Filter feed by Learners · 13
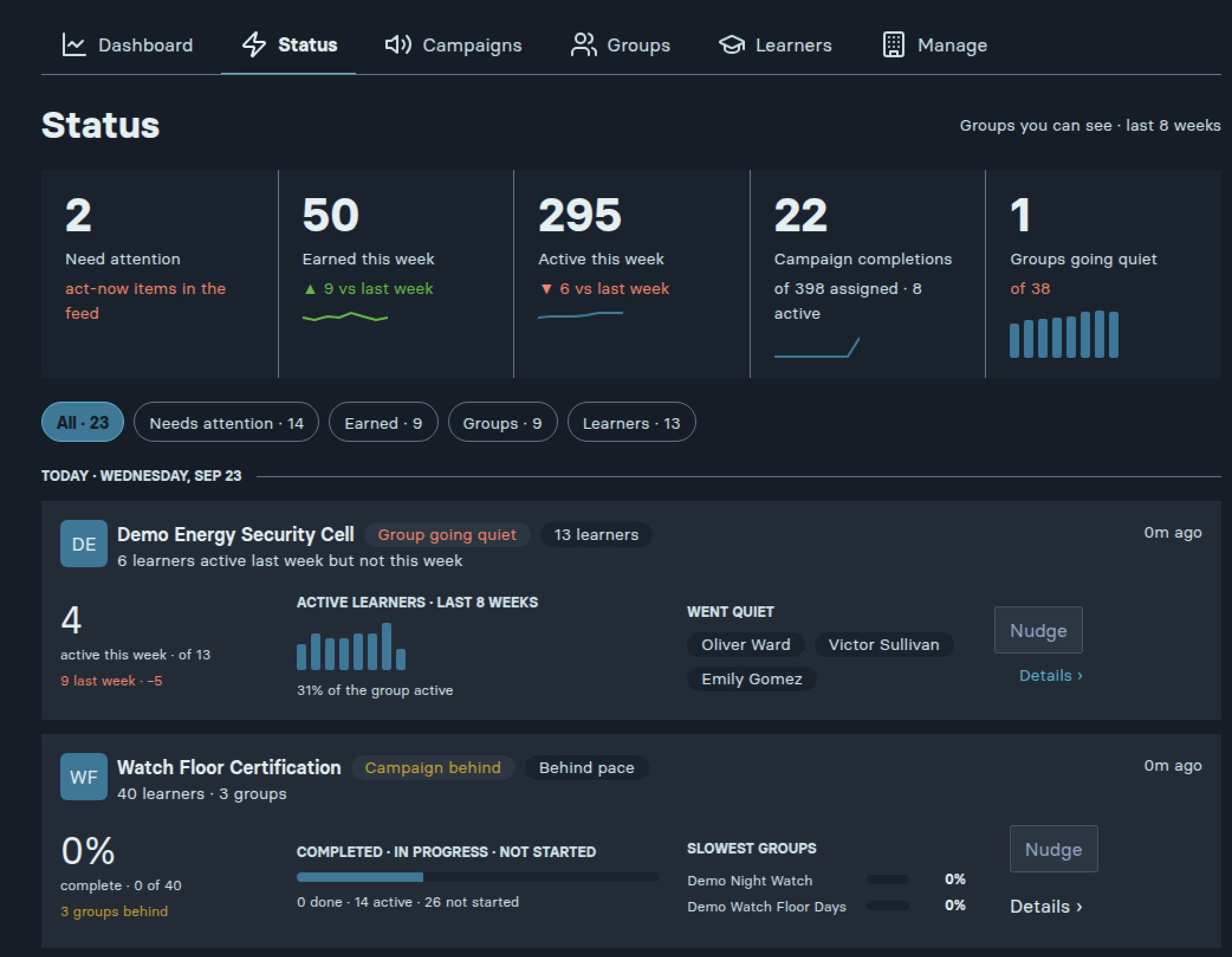This screenshot has width=1232, height=957. 631,422
